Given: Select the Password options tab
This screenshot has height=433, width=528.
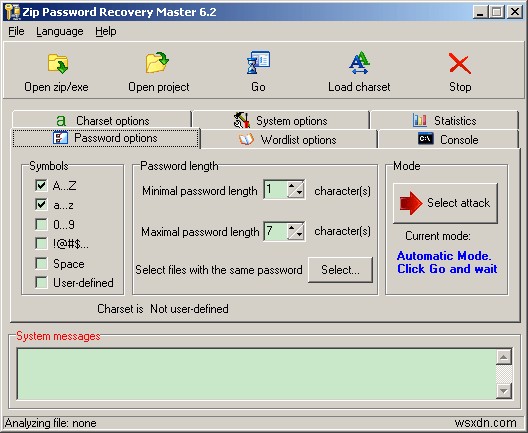Looking at the screenshot, I should point(106,138).
